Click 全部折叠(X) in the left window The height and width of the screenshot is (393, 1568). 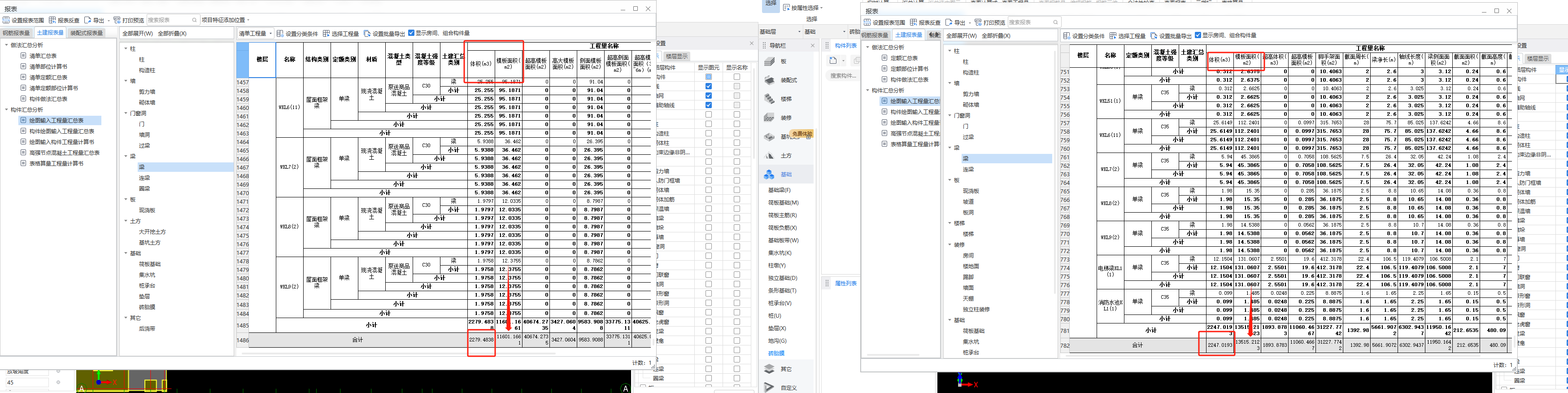click(x=172, y=34)
